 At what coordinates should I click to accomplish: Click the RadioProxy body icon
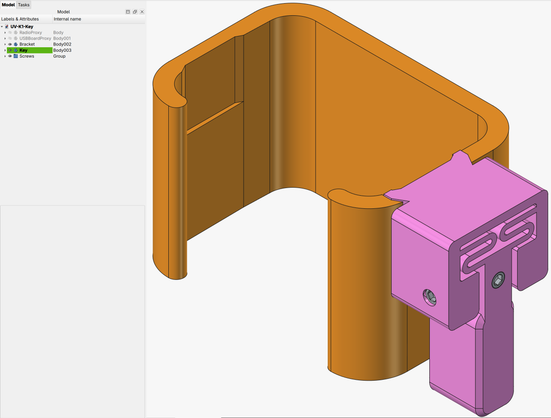tap(15, 33)
